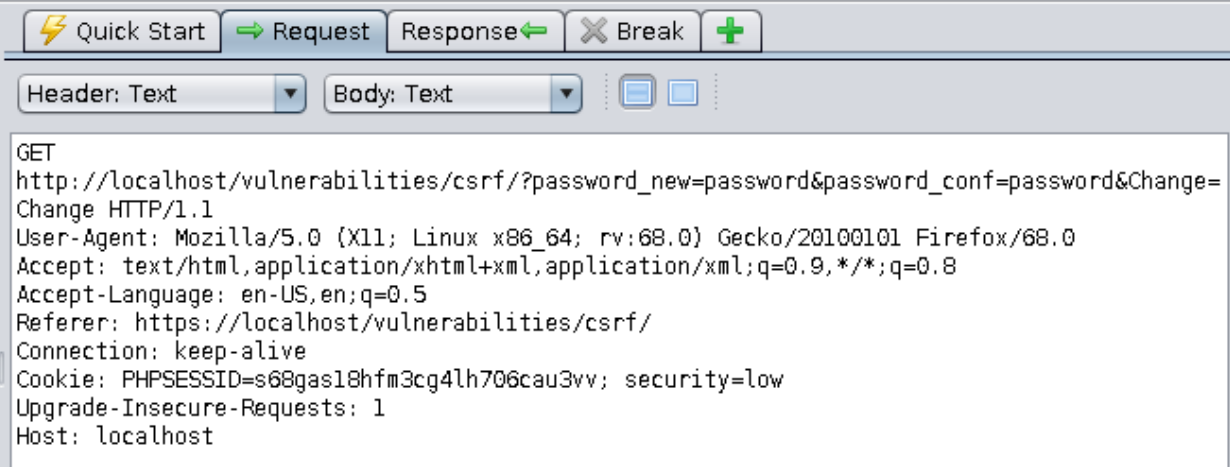Toggle the separate header and body view icon
The height and width of the screenshot is (467, 1230).
coord(682,94)
